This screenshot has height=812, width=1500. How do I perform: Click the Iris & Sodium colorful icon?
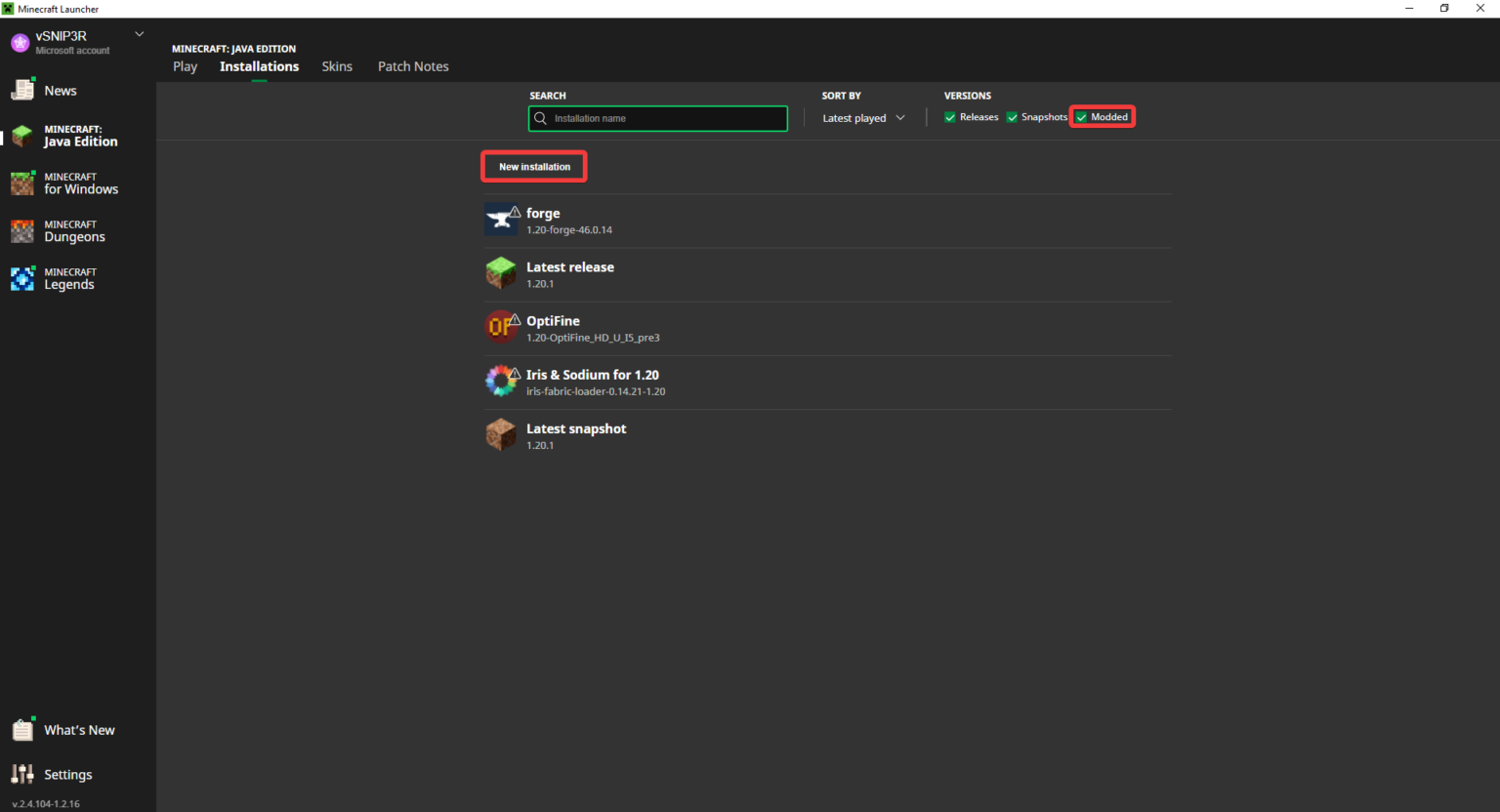point(501,381)
